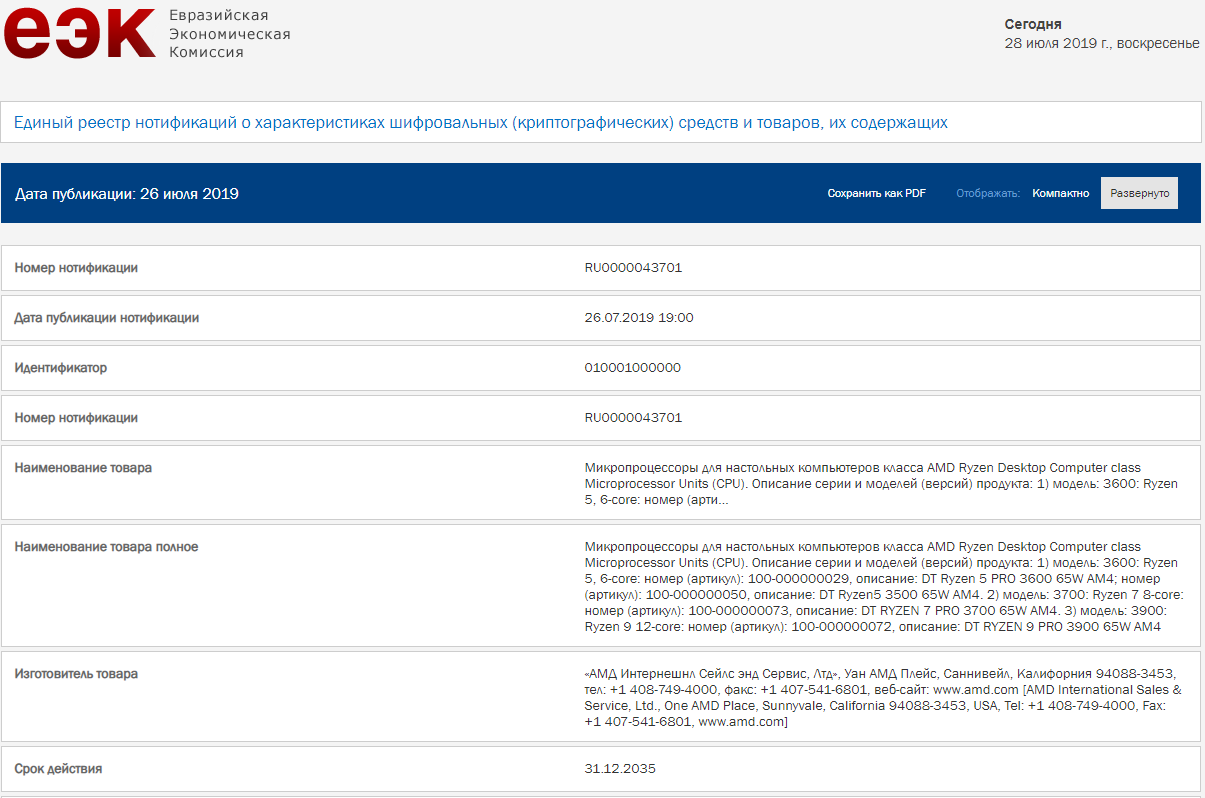This screenshot has height=798, width=1205.
Task: Click Евразийская Экономическая Комиссия header text
Action: pos(230,34)
